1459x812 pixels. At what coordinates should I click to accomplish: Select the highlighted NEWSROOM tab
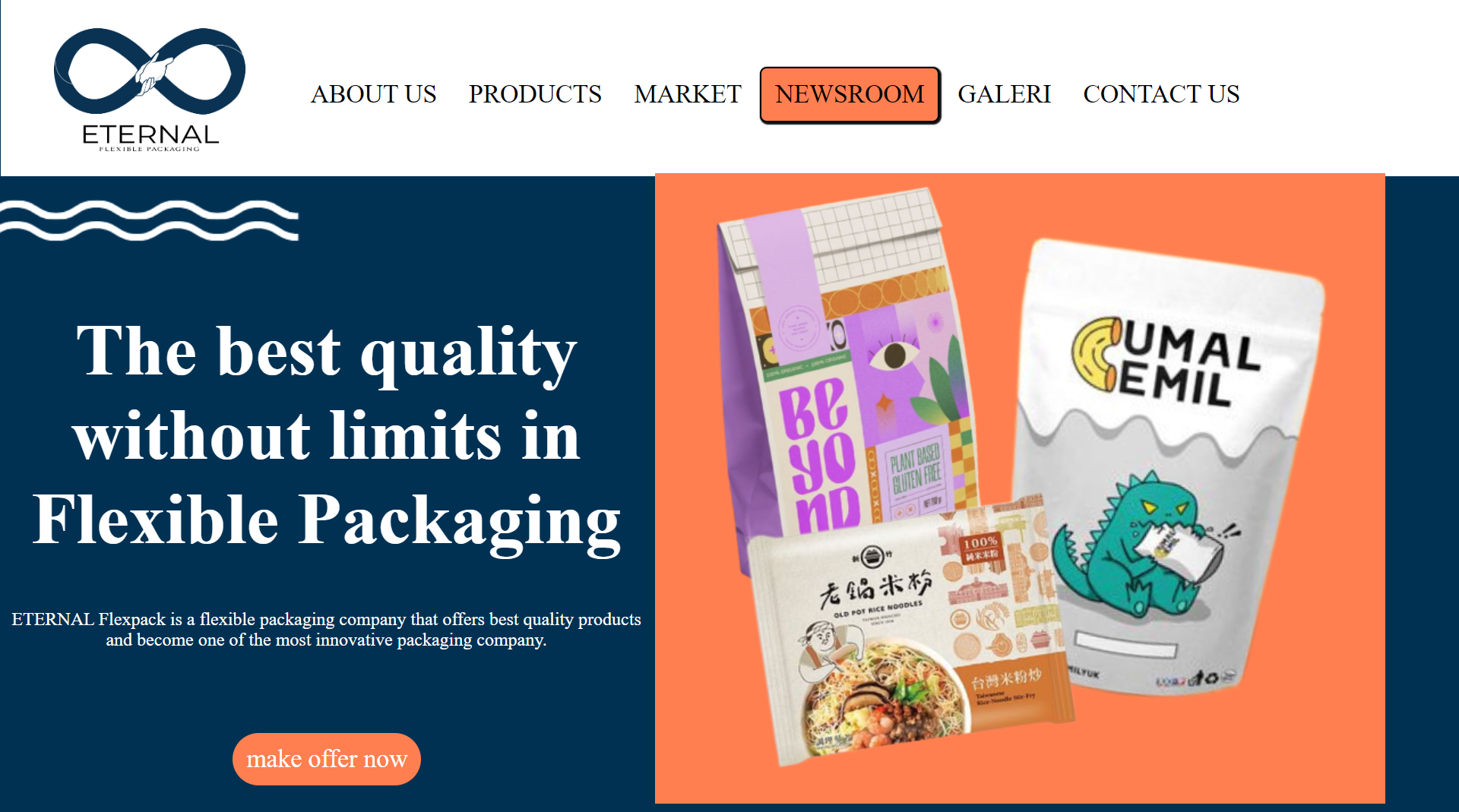click(850, 94)
